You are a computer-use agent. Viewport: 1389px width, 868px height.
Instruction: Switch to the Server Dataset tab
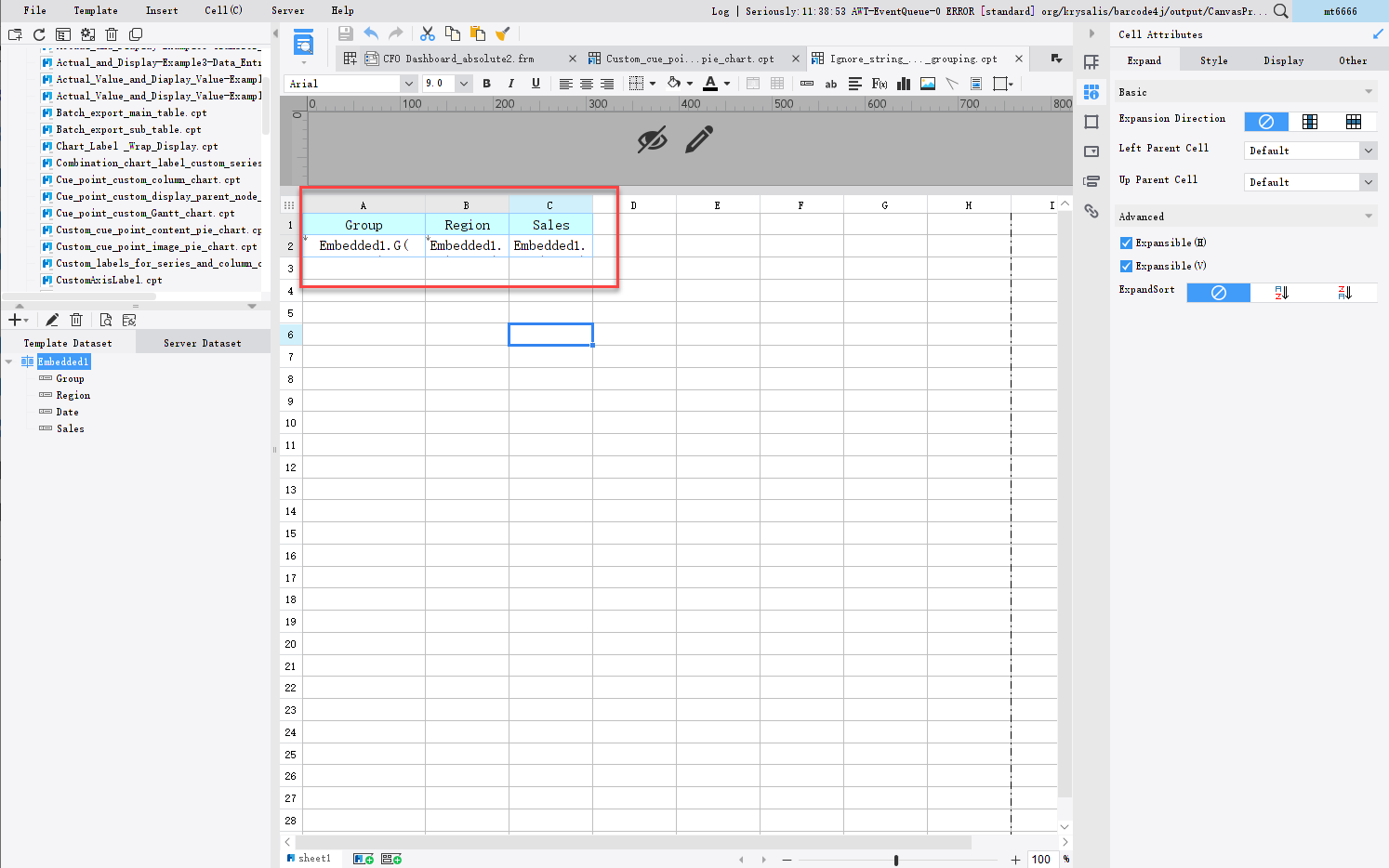(203, 343)
